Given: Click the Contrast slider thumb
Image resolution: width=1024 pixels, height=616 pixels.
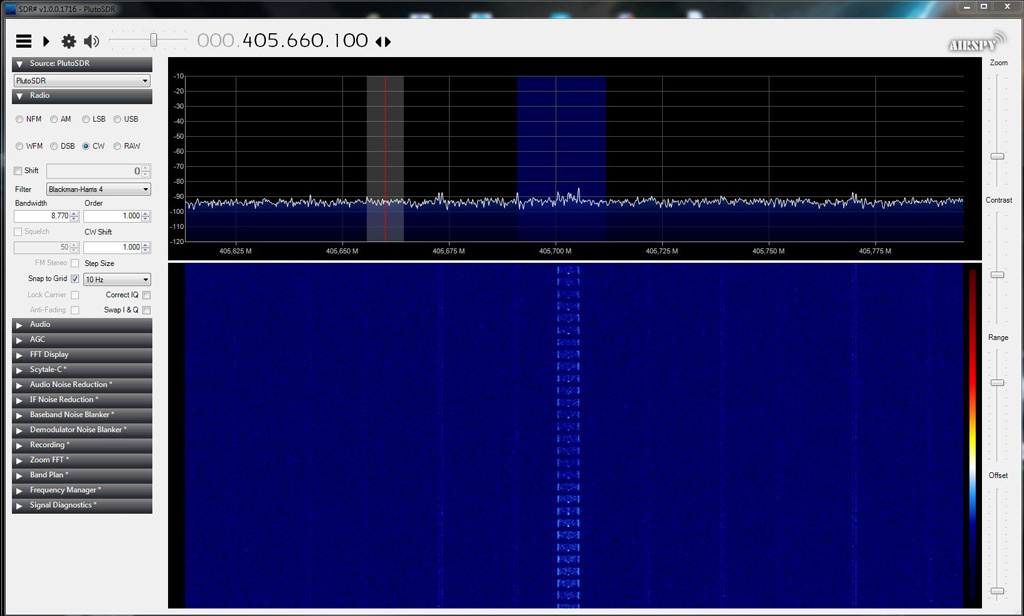Looking at the screenshot, I should (x=997, y=274).
